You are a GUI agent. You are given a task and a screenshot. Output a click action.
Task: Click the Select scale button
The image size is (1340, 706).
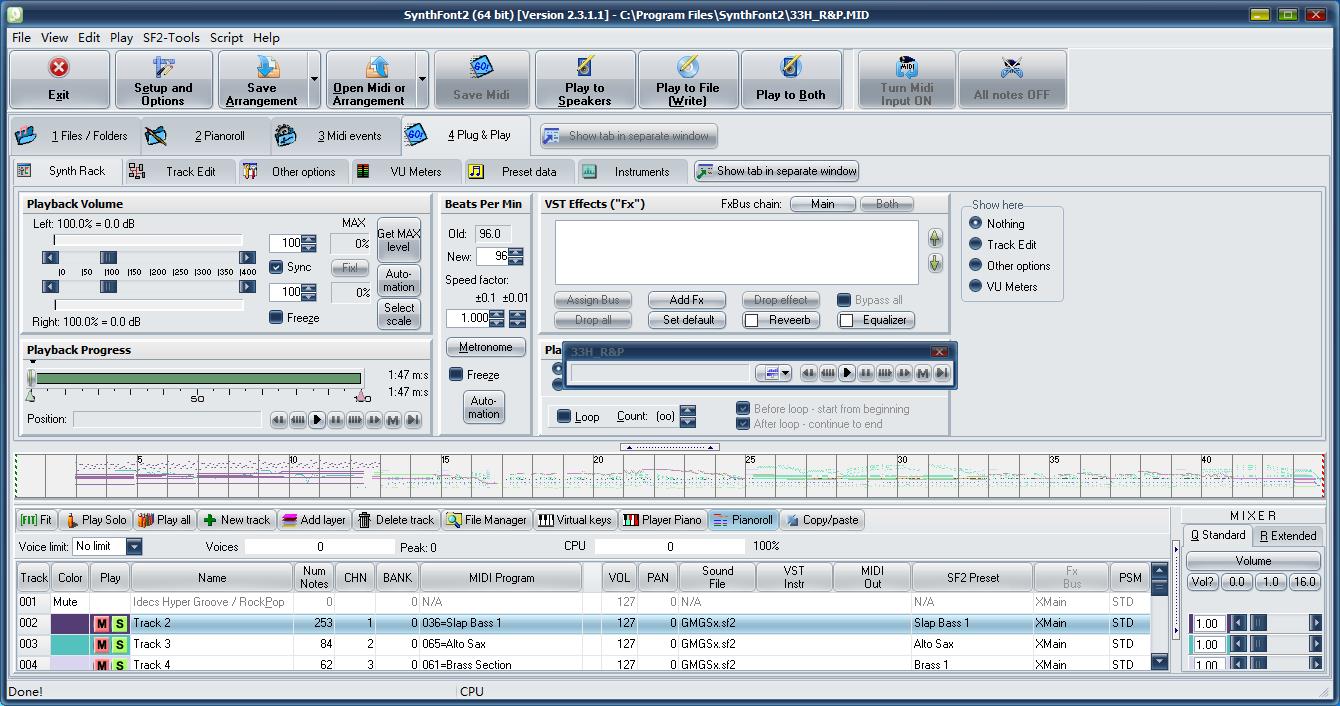pos(398,314)
